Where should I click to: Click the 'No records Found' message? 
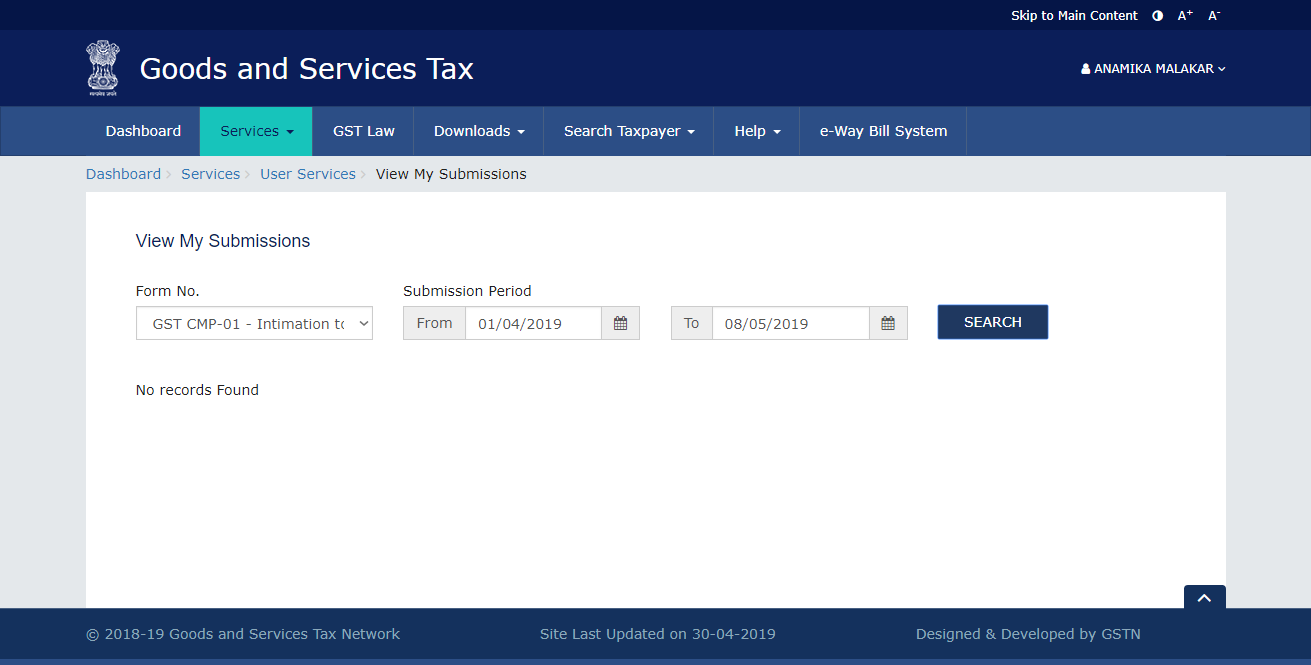point(197,390)
